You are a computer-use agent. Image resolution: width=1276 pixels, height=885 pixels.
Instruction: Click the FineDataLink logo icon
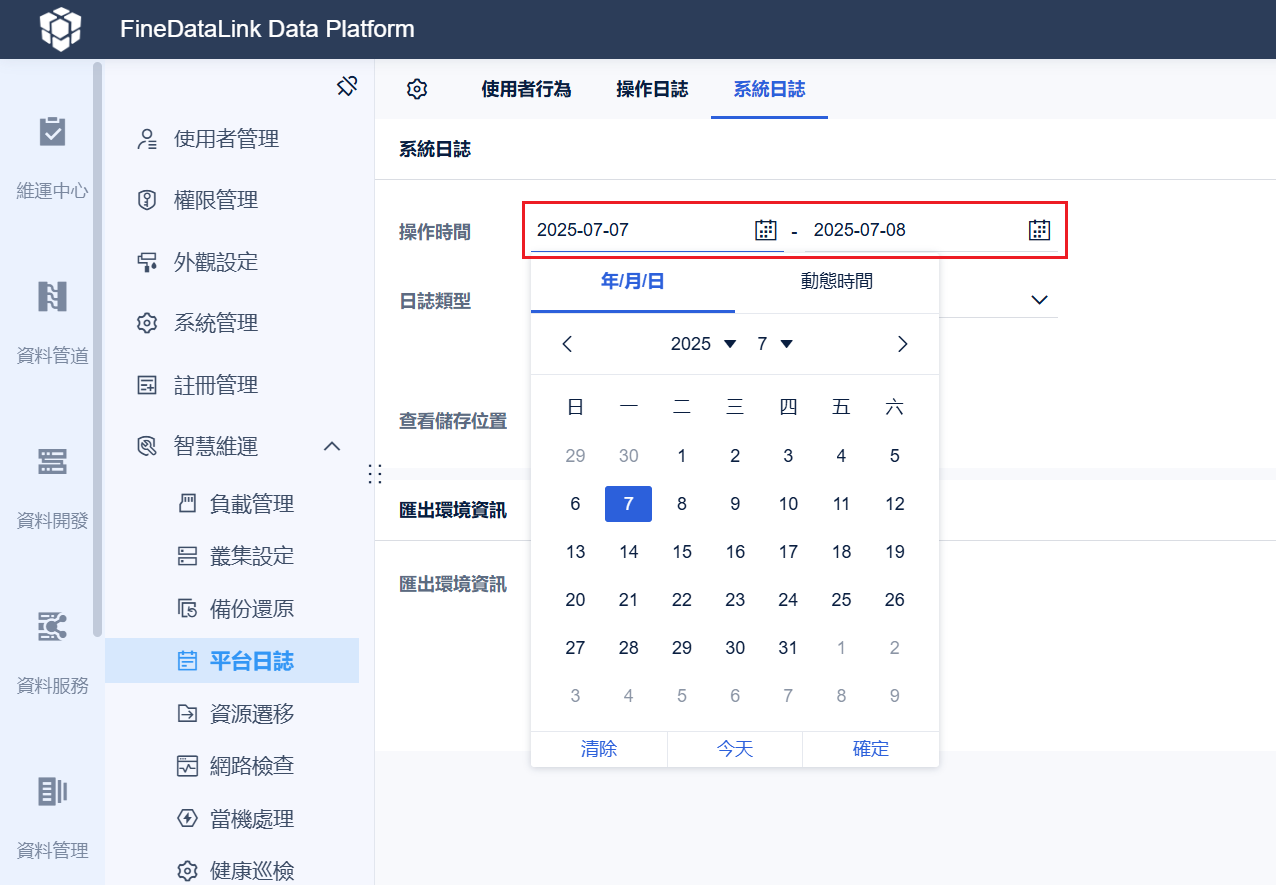click(x=60, y=29)
